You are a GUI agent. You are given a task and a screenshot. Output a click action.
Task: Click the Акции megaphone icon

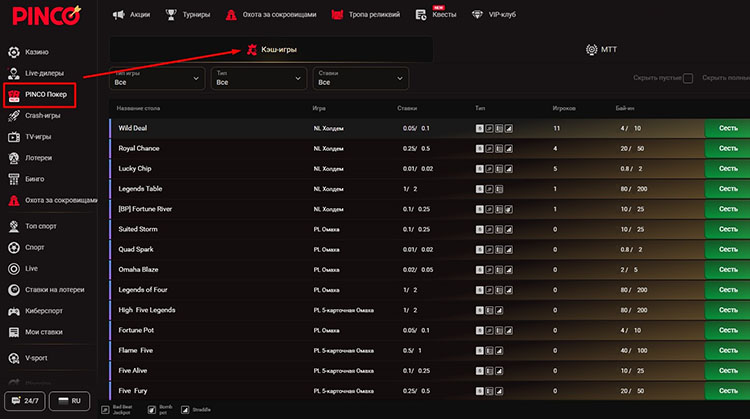coord(118,15)
